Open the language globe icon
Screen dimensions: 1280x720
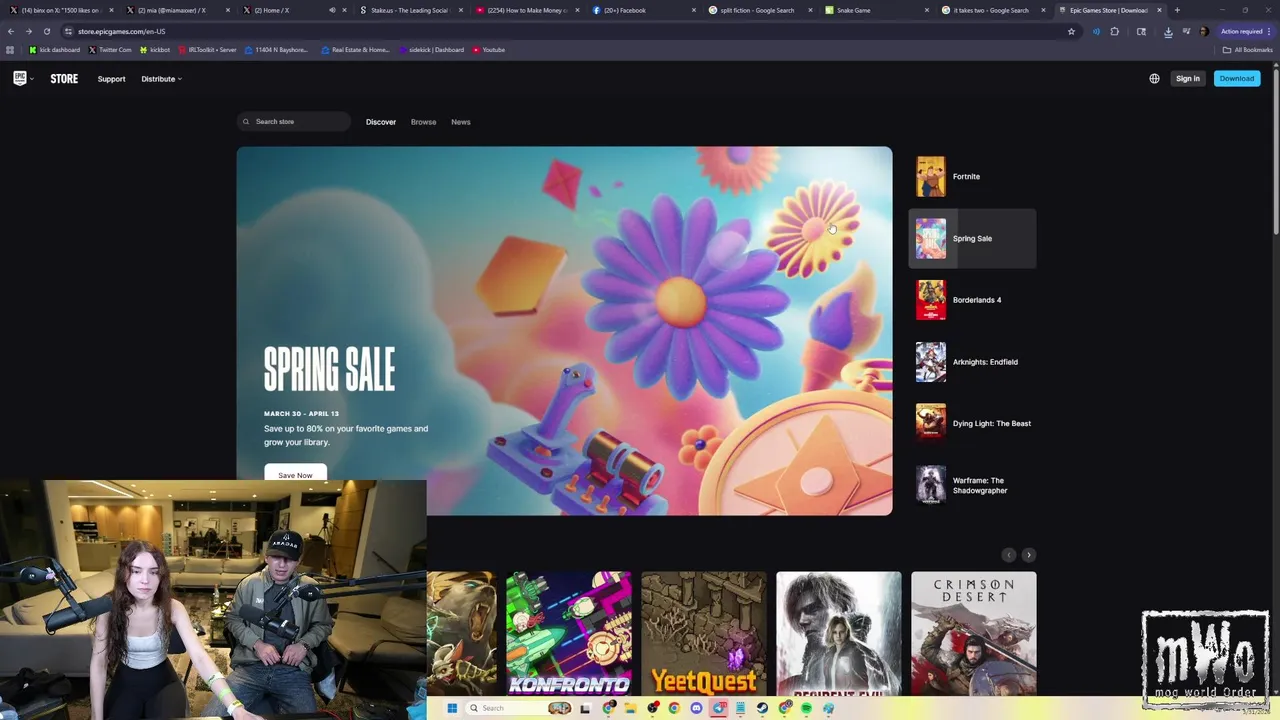pos(1154,78)
